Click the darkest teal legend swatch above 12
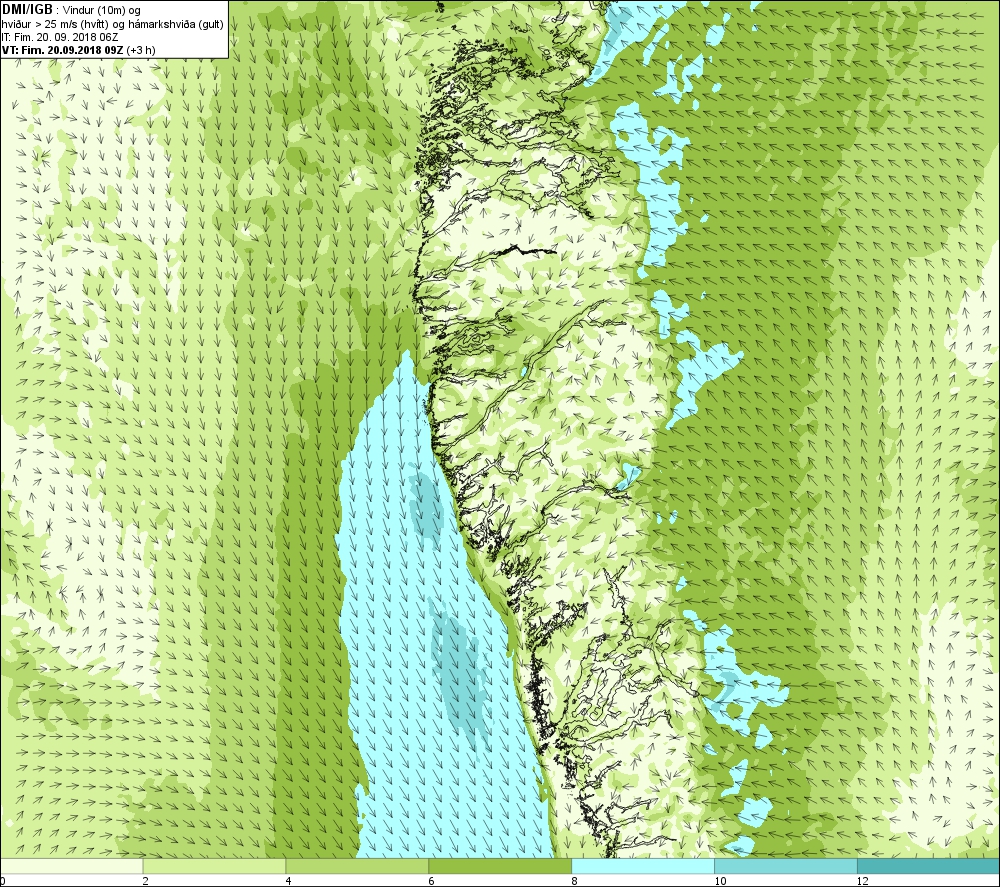The width and height of the screenshot is (1000, 887). 929,866
